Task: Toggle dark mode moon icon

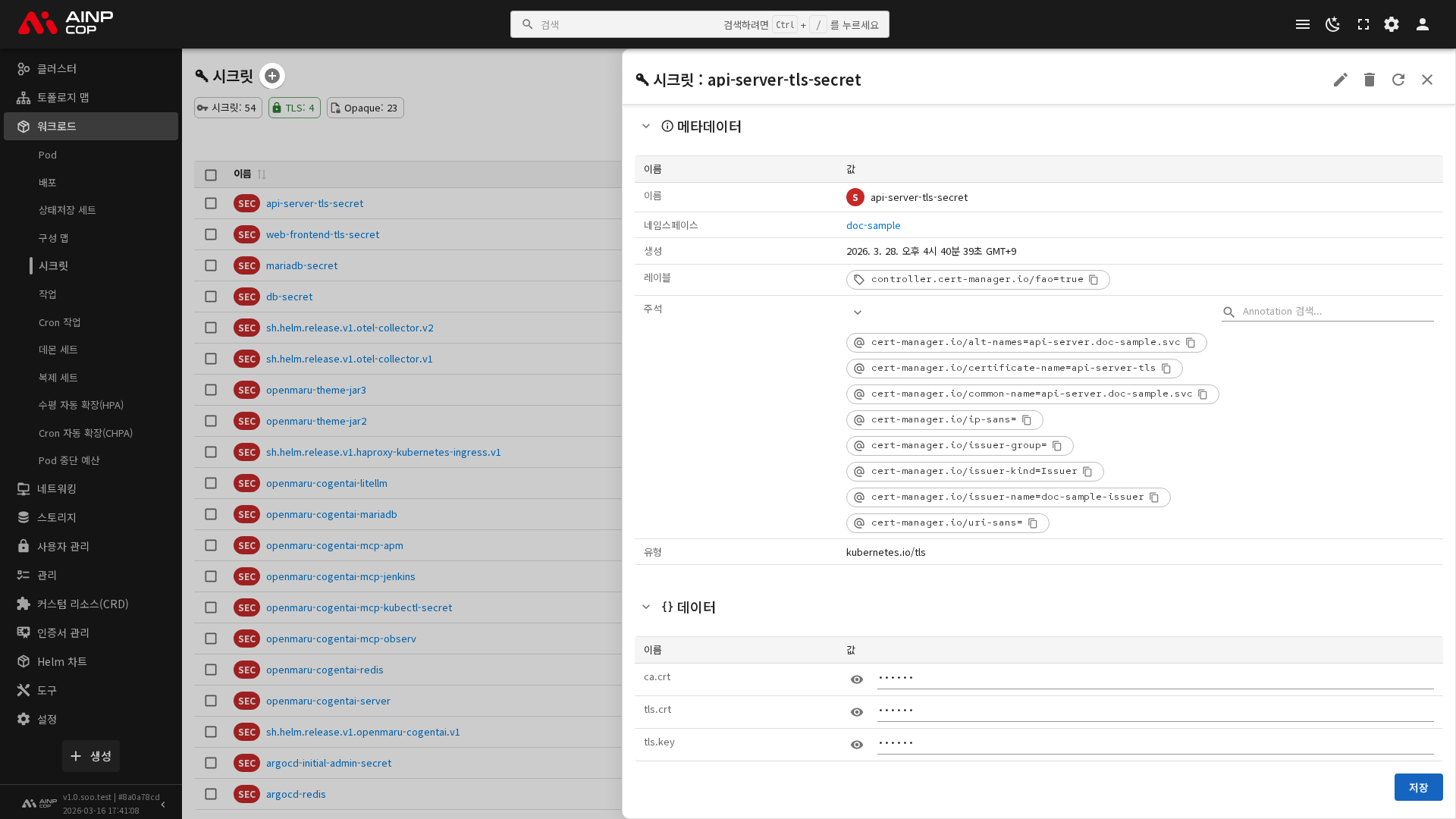Action: click(x=1332, y=24)
